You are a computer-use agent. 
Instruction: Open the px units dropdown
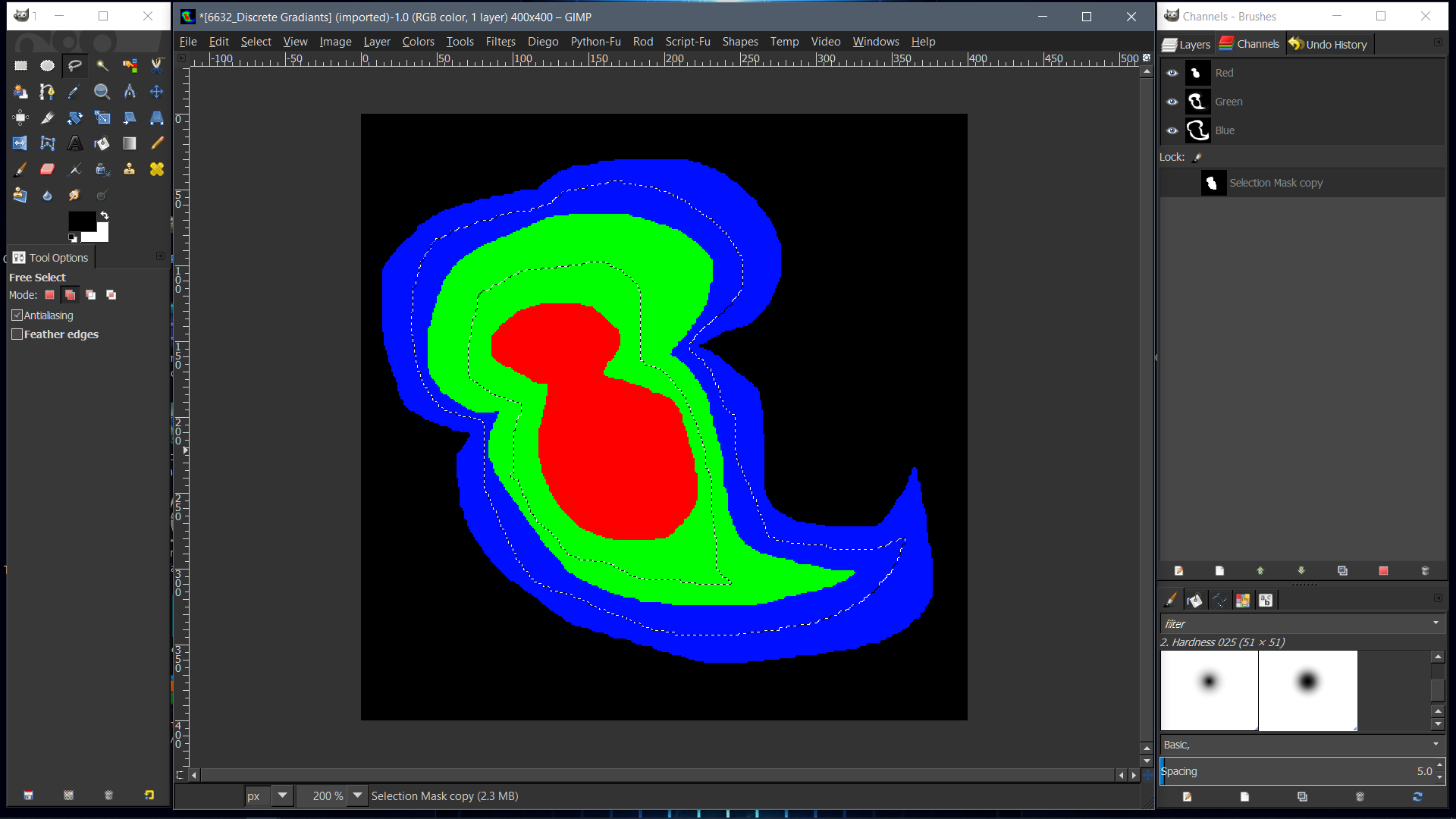click(282, 795)
